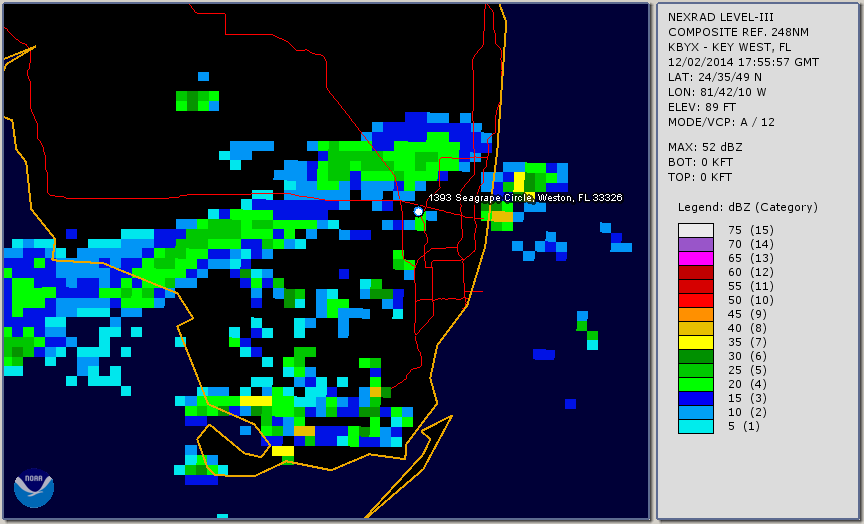This screenshot has height=524, width=864.
Task: Click the 10 (2) light blue legend swatch
Action: 696,412
